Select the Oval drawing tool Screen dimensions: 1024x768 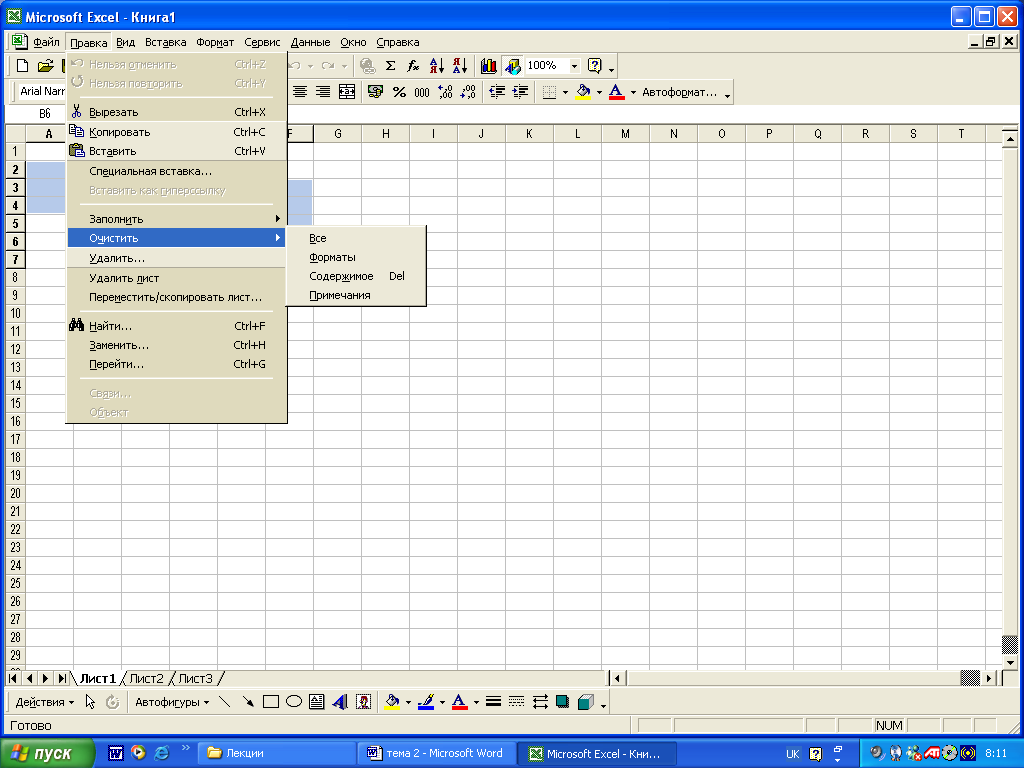[x=294, y=702]
